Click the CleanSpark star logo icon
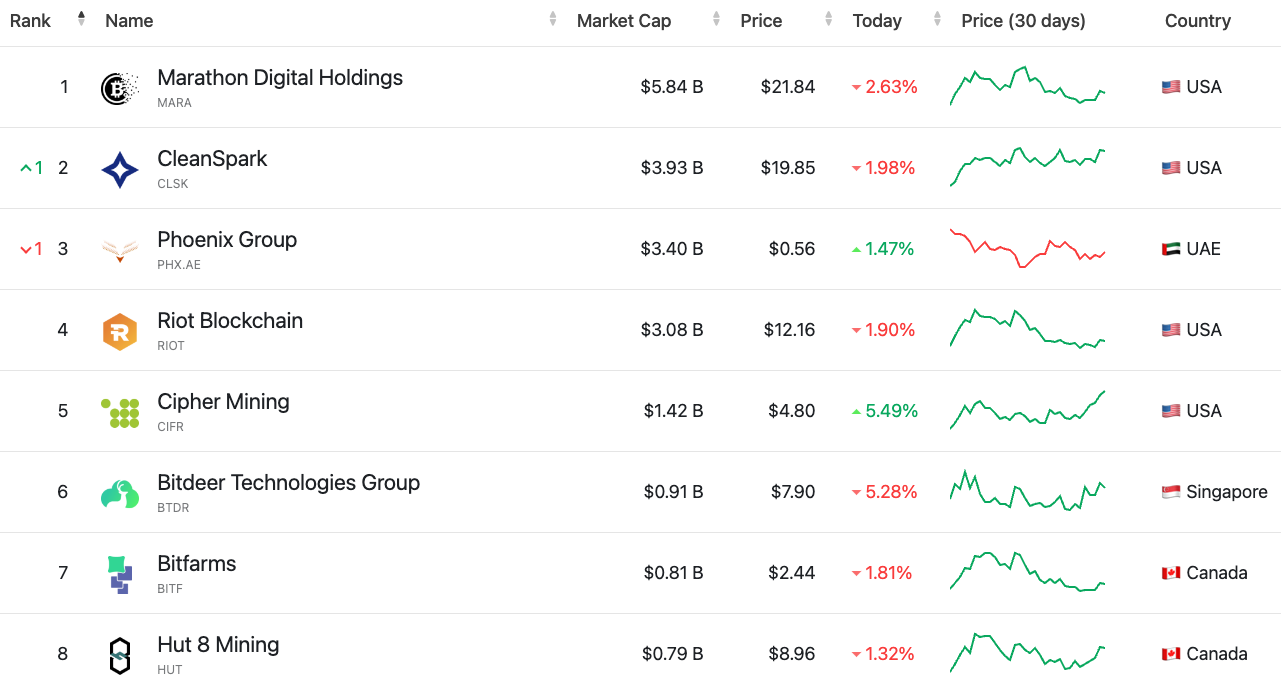The image size is (1281, 694). click(120, 170)
